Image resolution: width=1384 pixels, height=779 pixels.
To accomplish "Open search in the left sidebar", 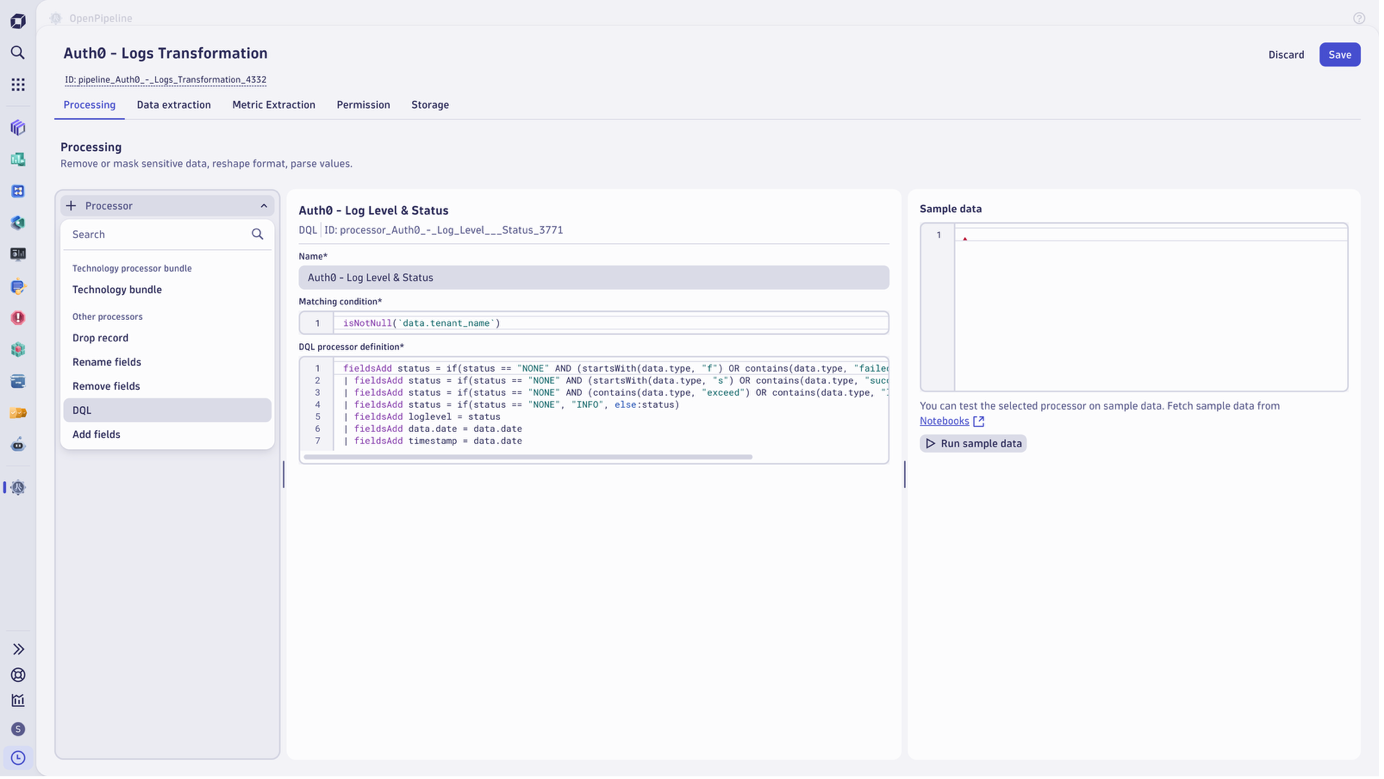I will click(x=17, y=52).
